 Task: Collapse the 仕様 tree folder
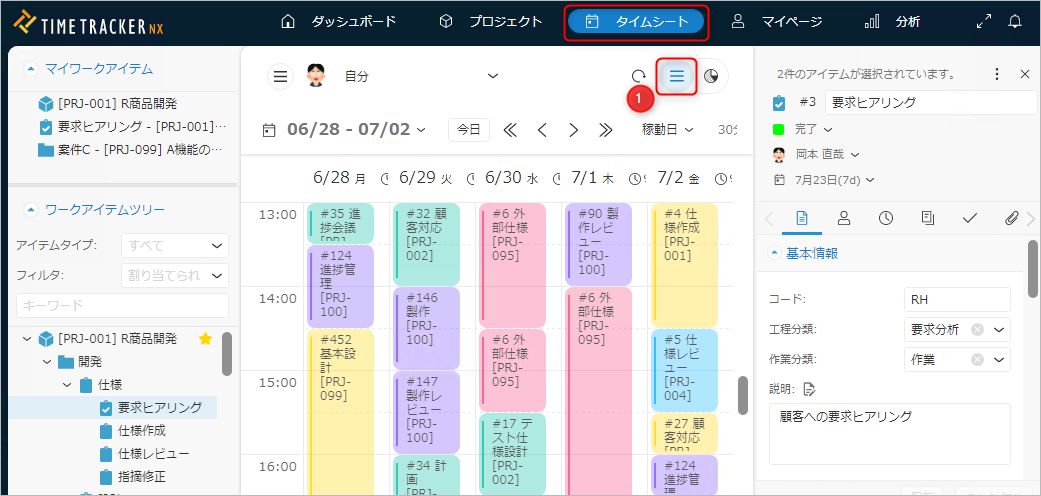tap(68, 385)
